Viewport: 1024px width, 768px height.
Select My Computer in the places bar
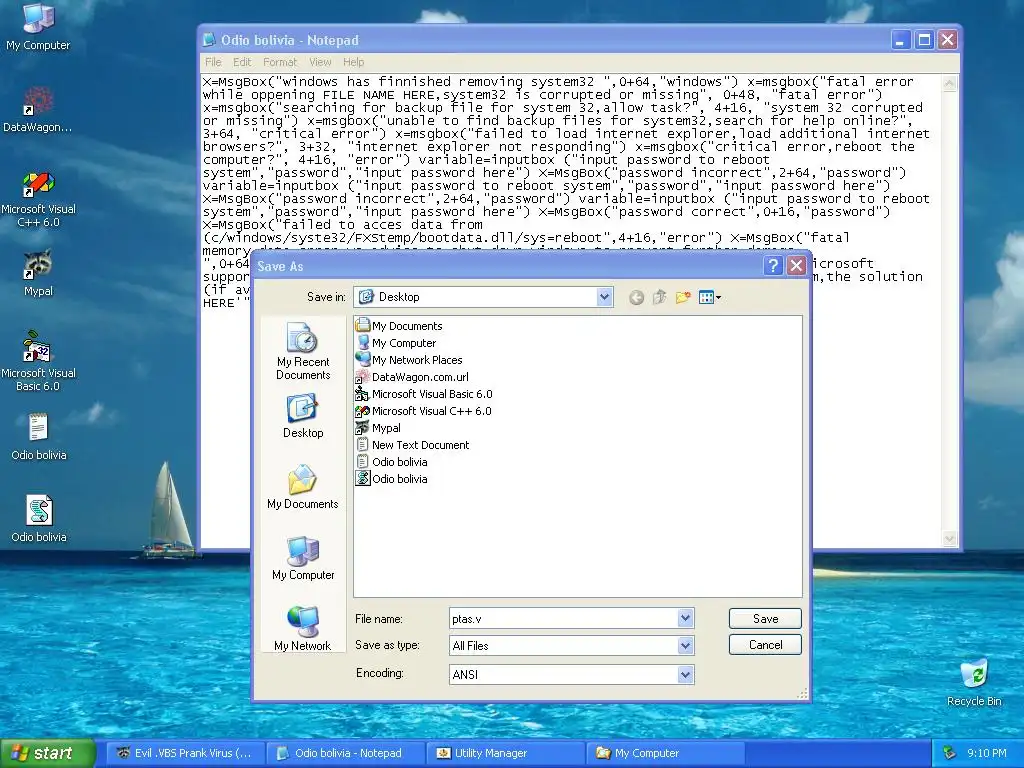[x=302, y=558]
